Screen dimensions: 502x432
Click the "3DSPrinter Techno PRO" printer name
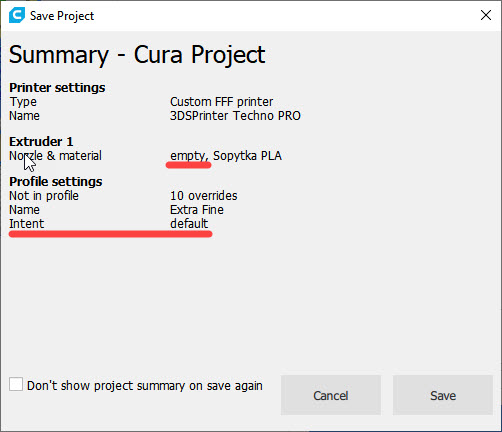tap(235, 116)
